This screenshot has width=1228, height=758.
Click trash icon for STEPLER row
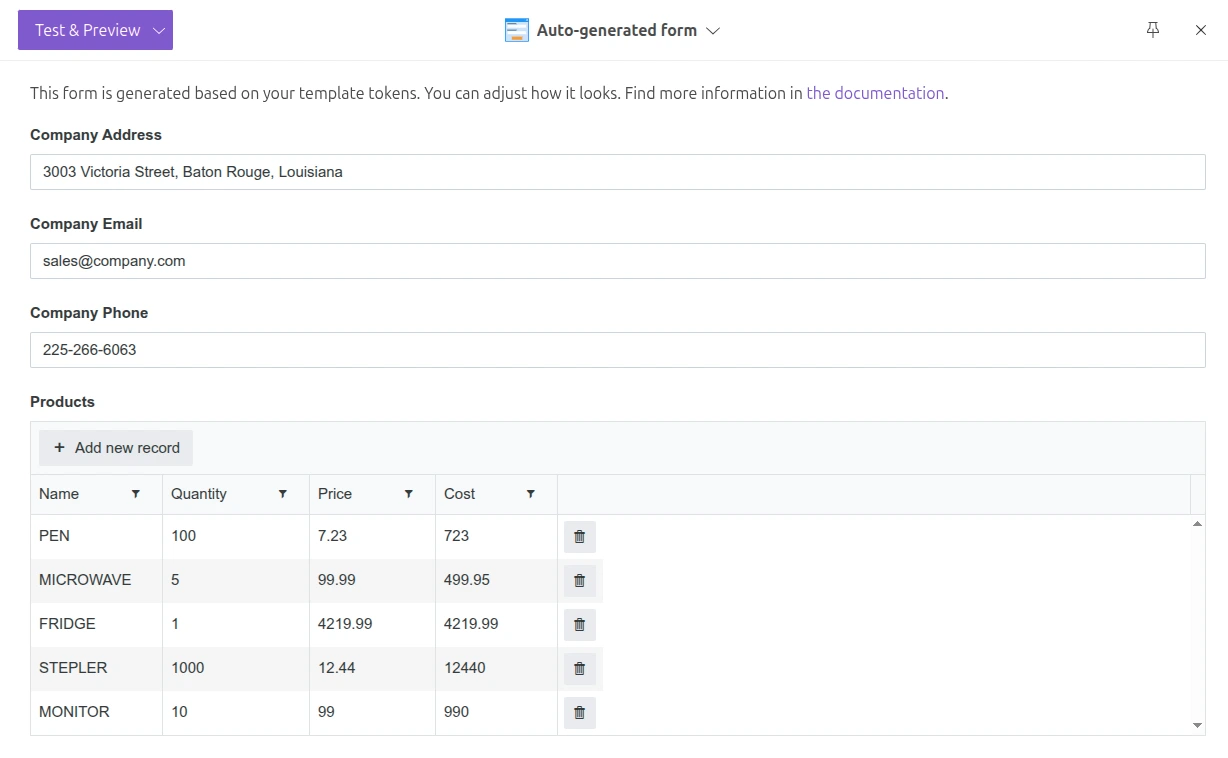pos(579,669)
